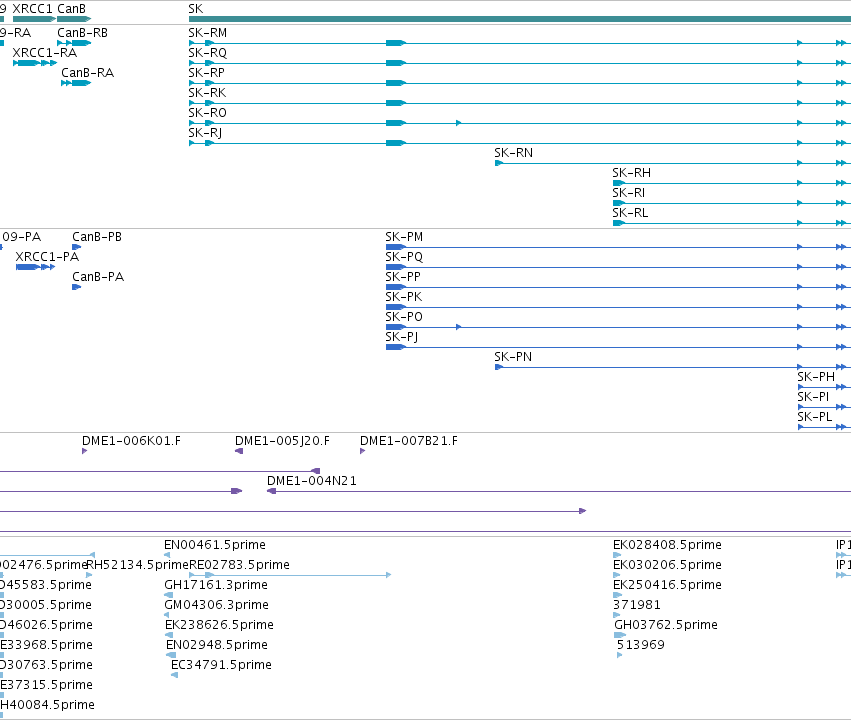Viewport: 851px width, 720px height.
Task: Select the SK-PJ protein label
Action: (402, 337)
